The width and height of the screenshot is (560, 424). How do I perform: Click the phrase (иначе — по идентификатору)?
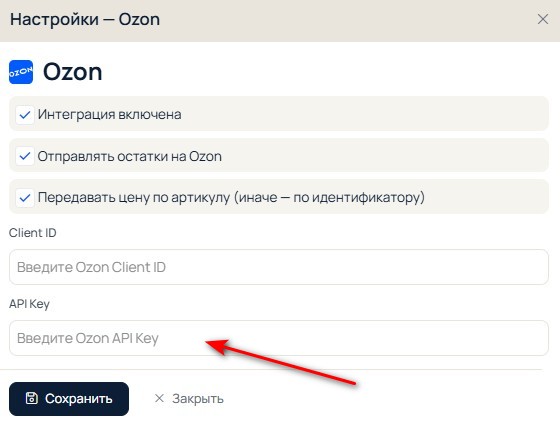329,198
